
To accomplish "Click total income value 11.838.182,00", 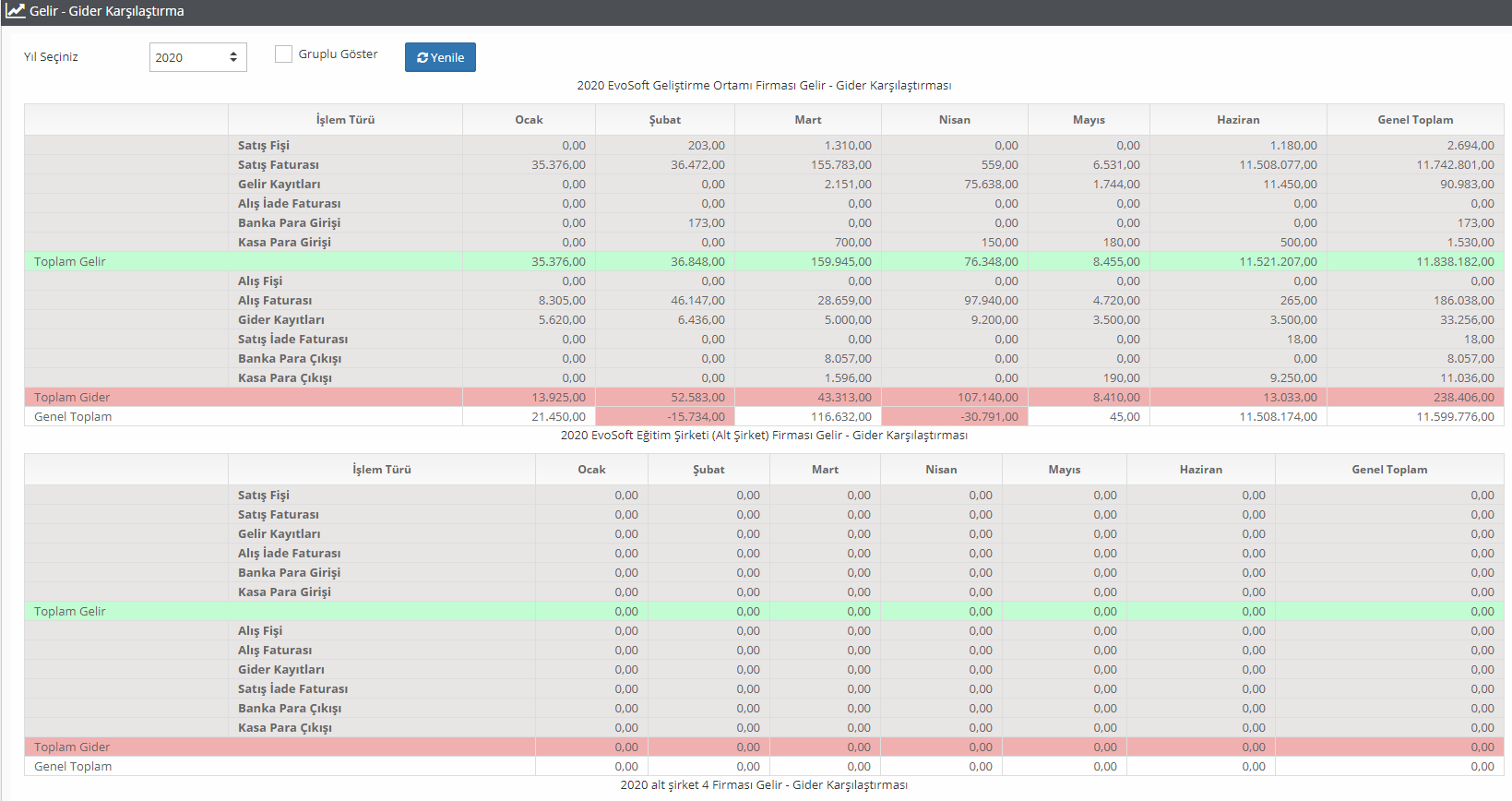I will tap(1455, 262).
